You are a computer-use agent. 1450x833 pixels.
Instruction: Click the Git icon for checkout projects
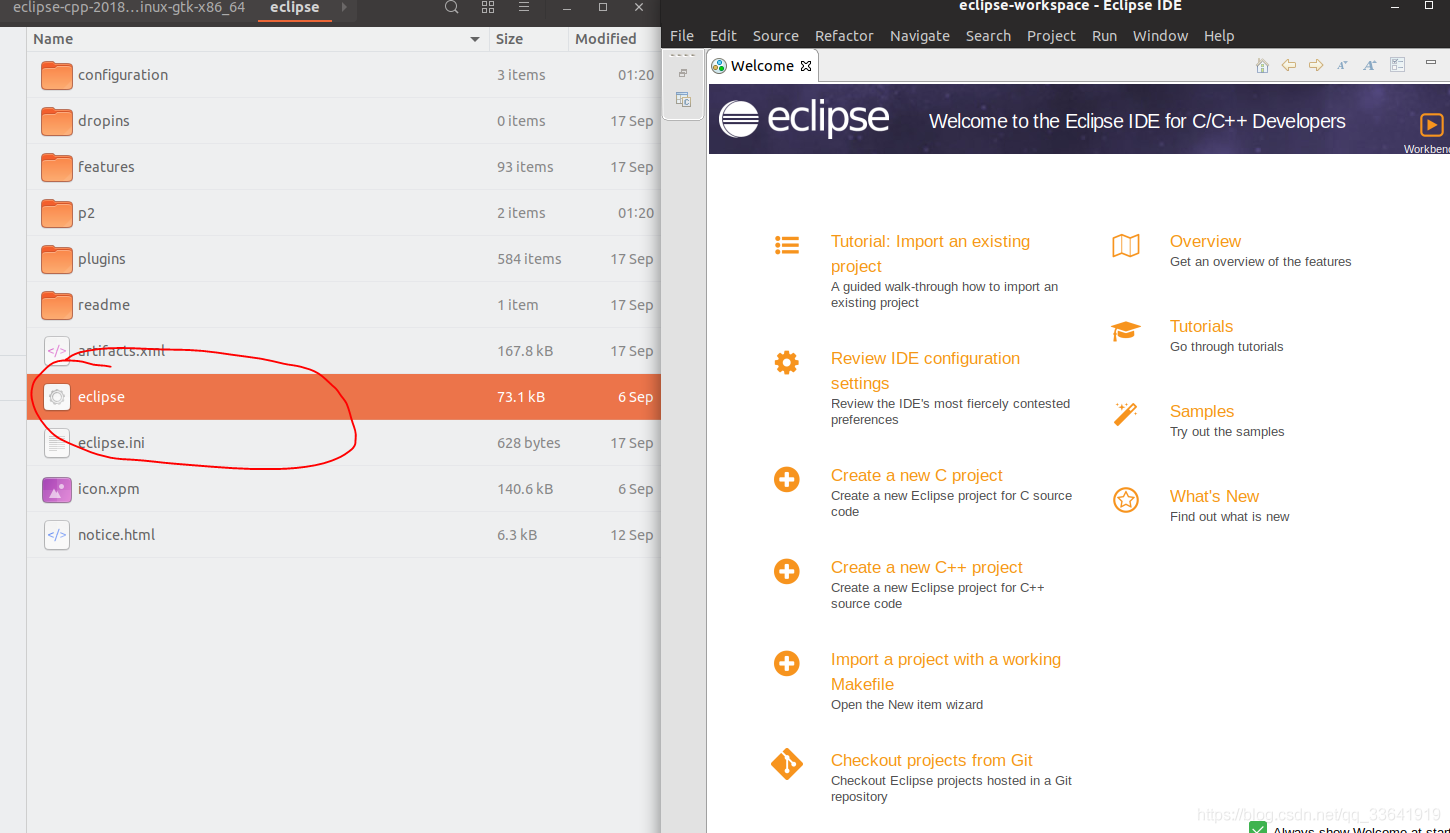tap(787, 764)
